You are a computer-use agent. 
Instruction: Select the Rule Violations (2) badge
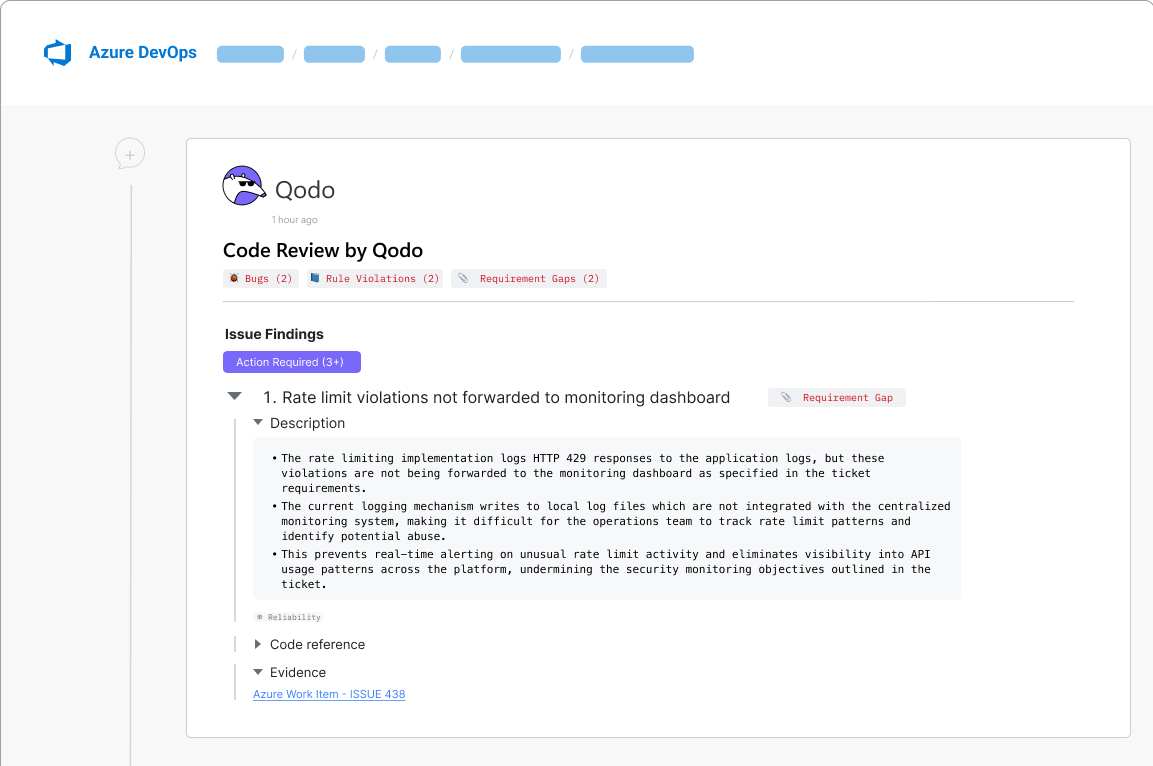(375, 279)
